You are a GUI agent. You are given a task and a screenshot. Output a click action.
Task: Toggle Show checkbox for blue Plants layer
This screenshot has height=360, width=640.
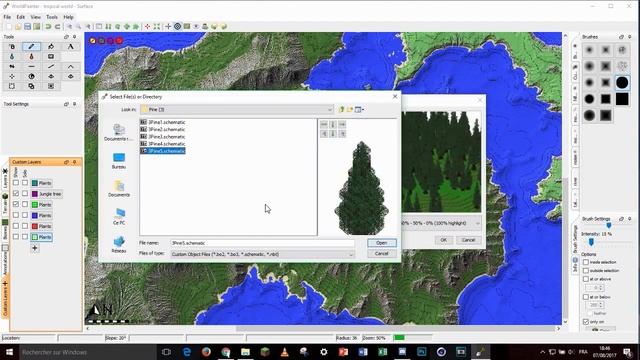click(x=16, y=215)
